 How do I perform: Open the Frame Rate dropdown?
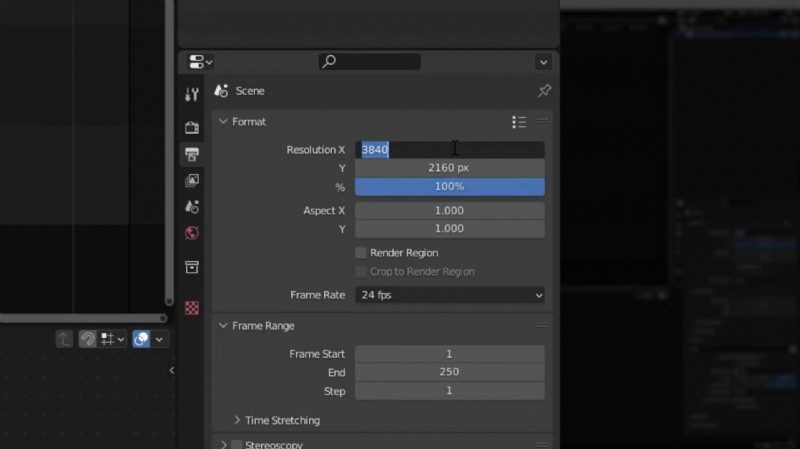[x=450, y=295]
